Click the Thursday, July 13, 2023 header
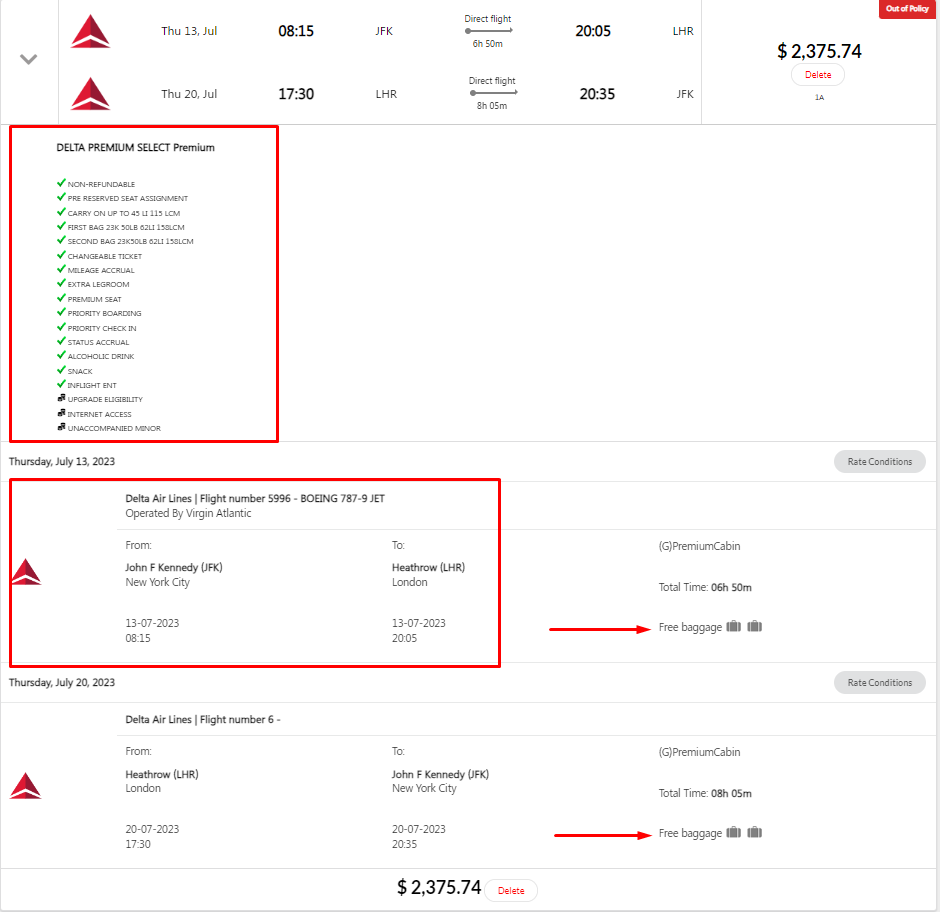Image resolution: width=940 pixels, height=912 pixels. click(62, 462)
